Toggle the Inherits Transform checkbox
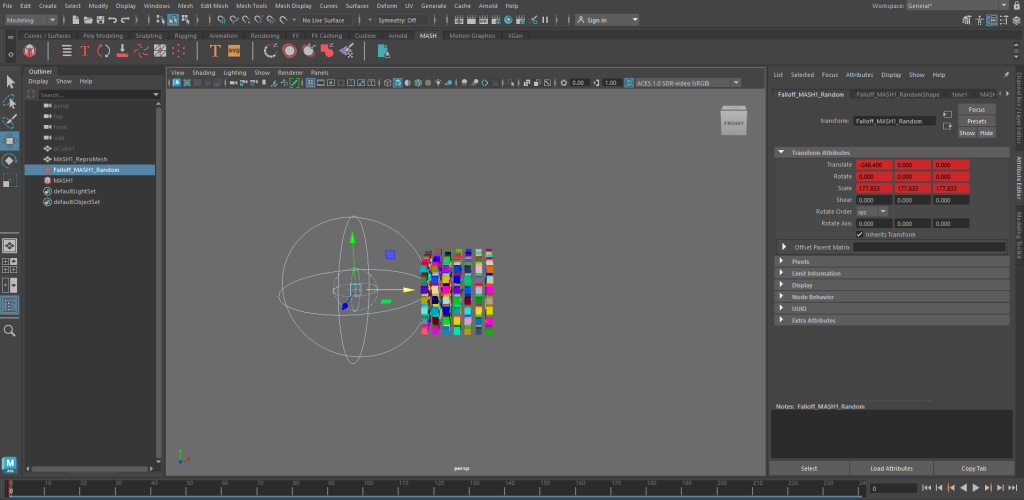1024x500 pixels. [859, 234]
